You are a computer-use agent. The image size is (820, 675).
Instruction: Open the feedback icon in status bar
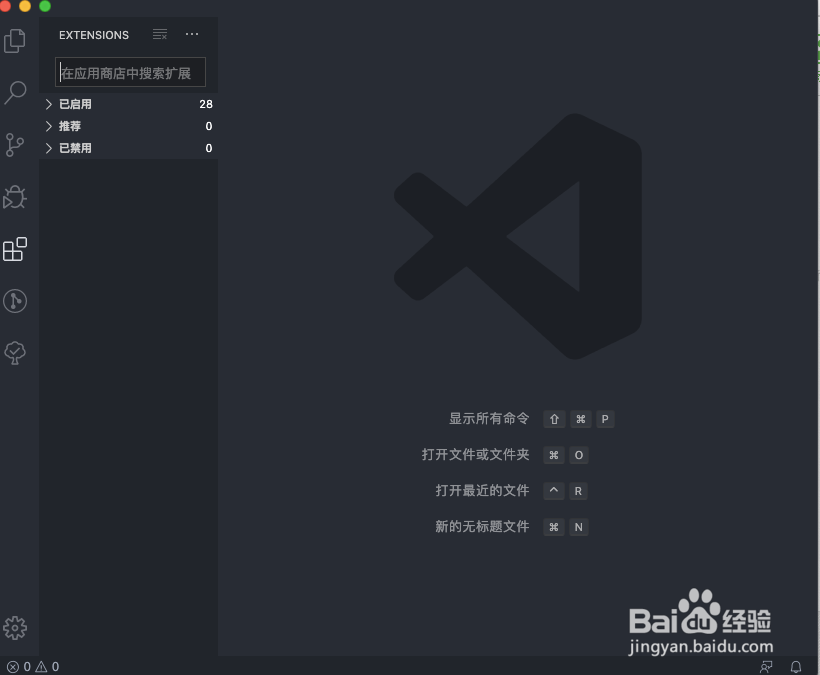pos(766,667)
